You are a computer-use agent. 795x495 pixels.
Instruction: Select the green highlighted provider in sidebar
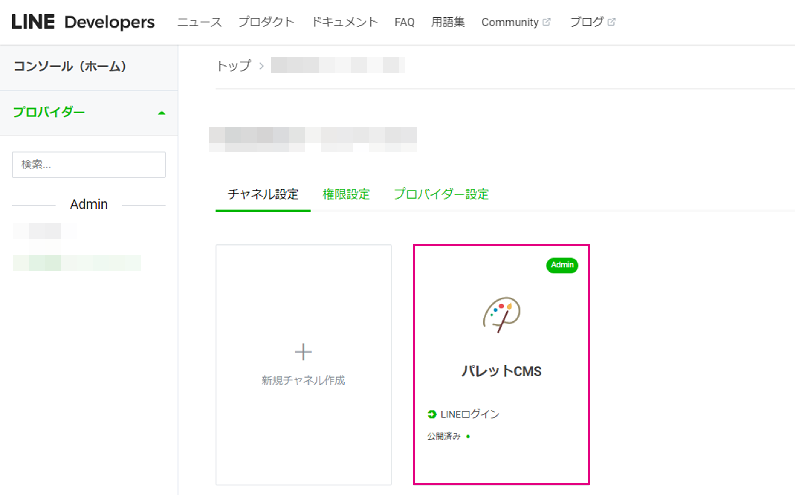(77, 263)
